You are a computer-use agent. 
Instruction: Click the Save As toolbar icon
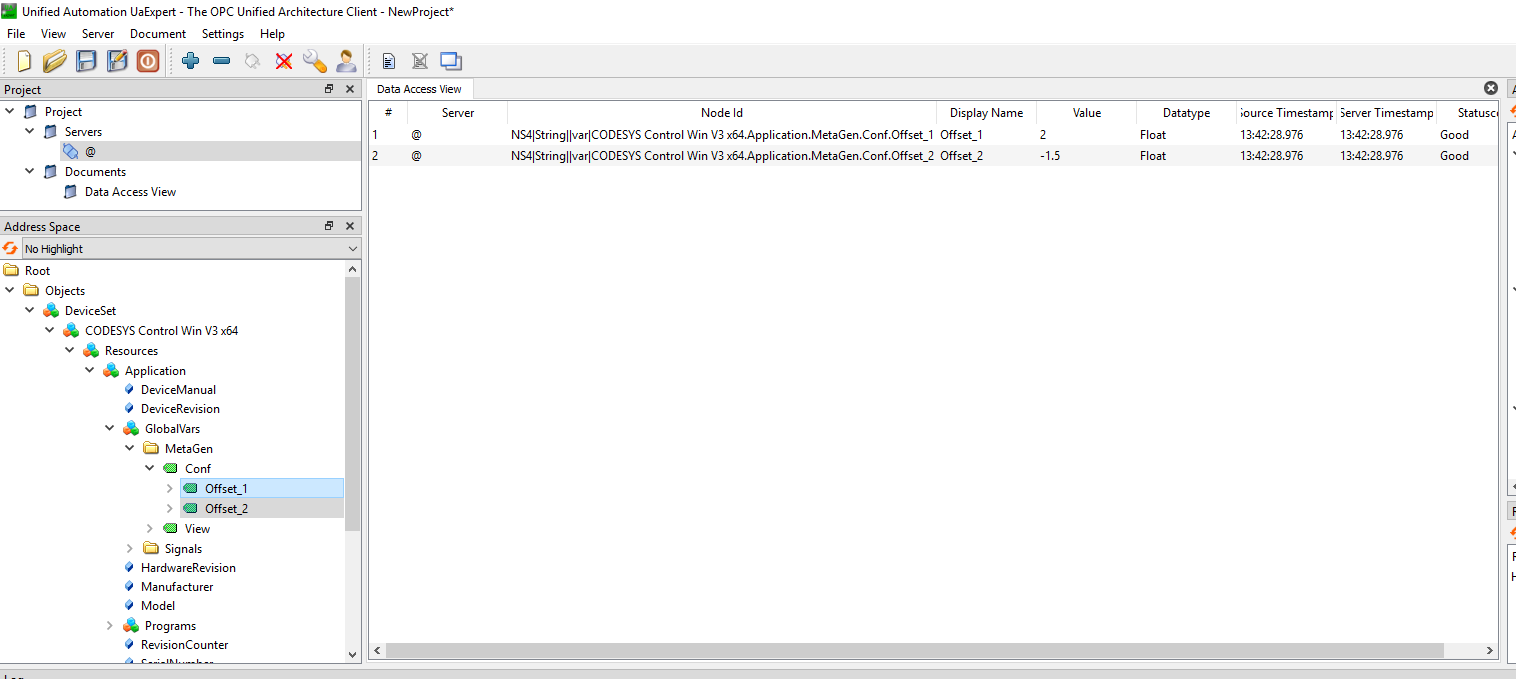click(x=117, y=61)
